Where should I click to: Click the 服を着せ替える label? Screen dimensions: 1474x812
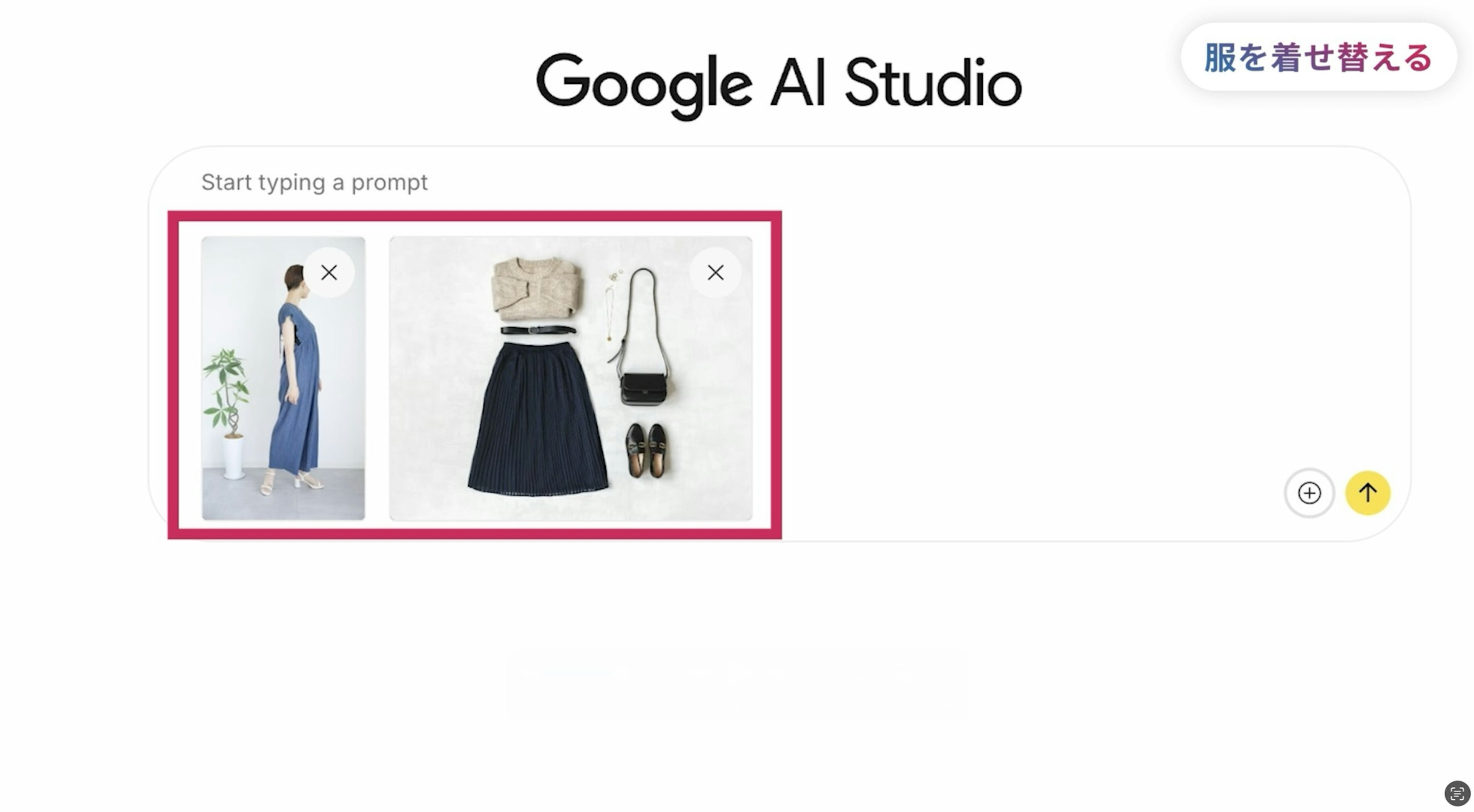coord(1318,57)
